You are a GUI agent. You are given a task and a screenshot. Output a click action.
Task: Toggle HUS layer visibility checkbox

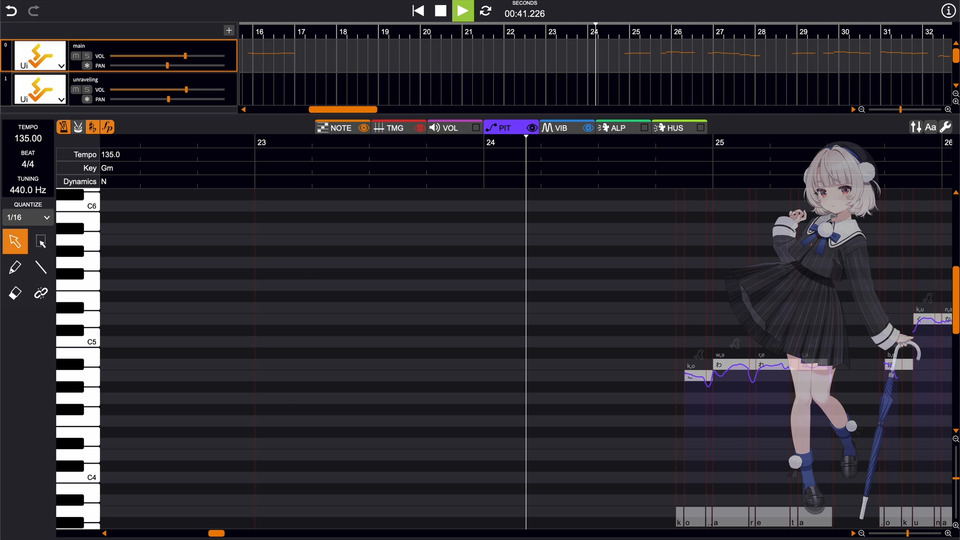point(700,127)
